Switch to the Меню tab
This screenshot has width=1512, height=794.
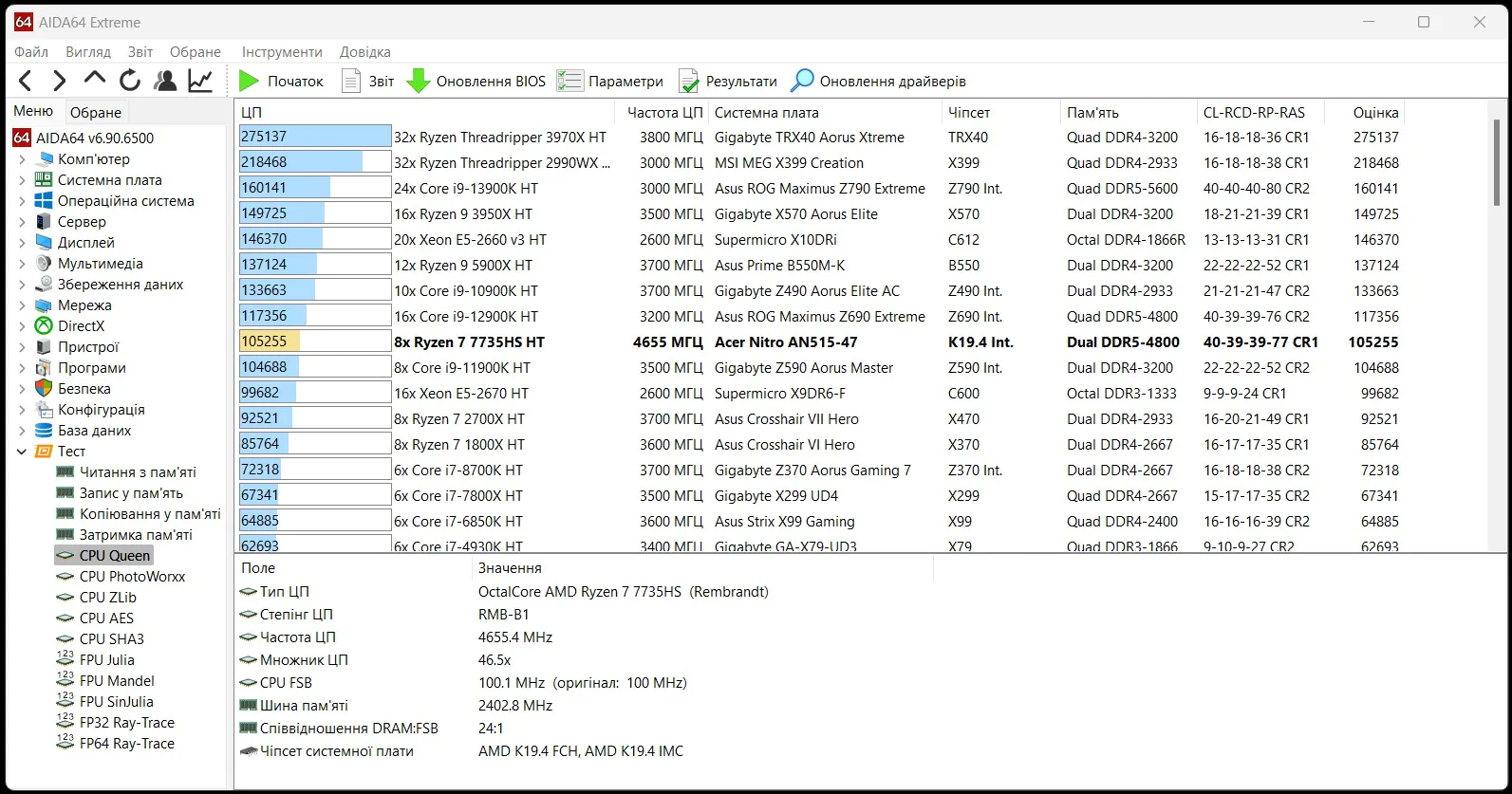(x=34, y=111)
